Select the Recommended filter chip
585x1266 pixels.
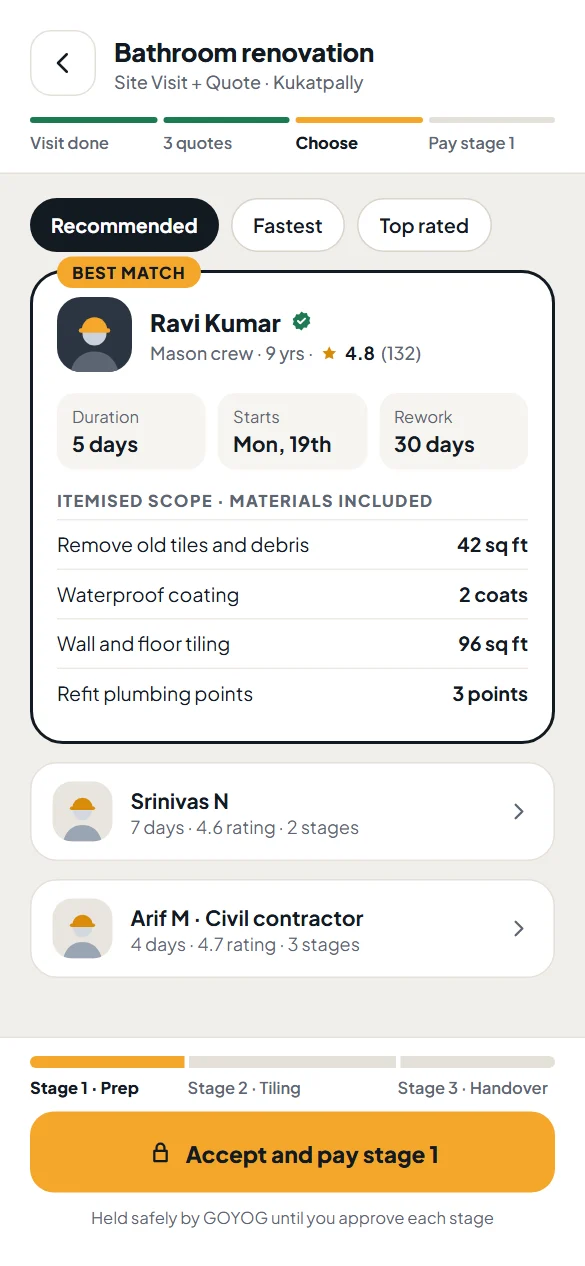click(124, 226)
